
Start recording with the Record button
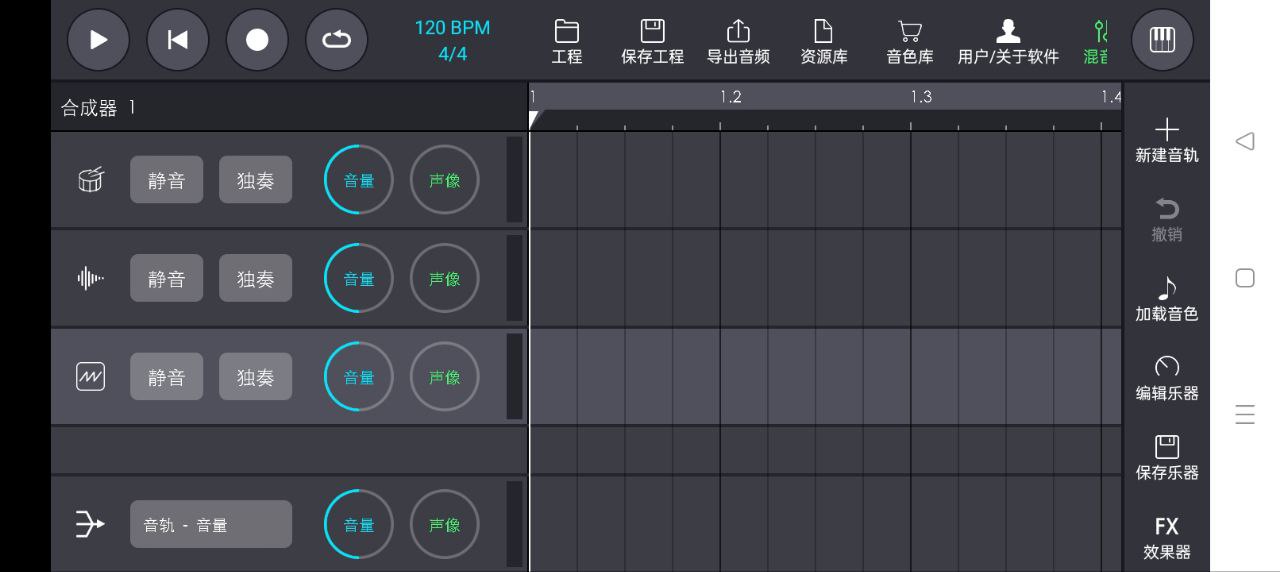click(x=257, y=40)
